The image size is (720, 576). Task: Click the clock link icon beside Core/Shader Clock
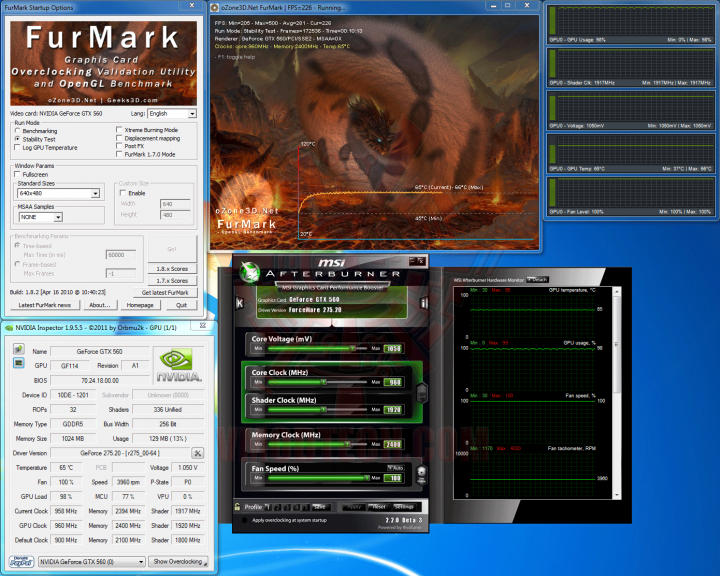[x=422, y=393]
